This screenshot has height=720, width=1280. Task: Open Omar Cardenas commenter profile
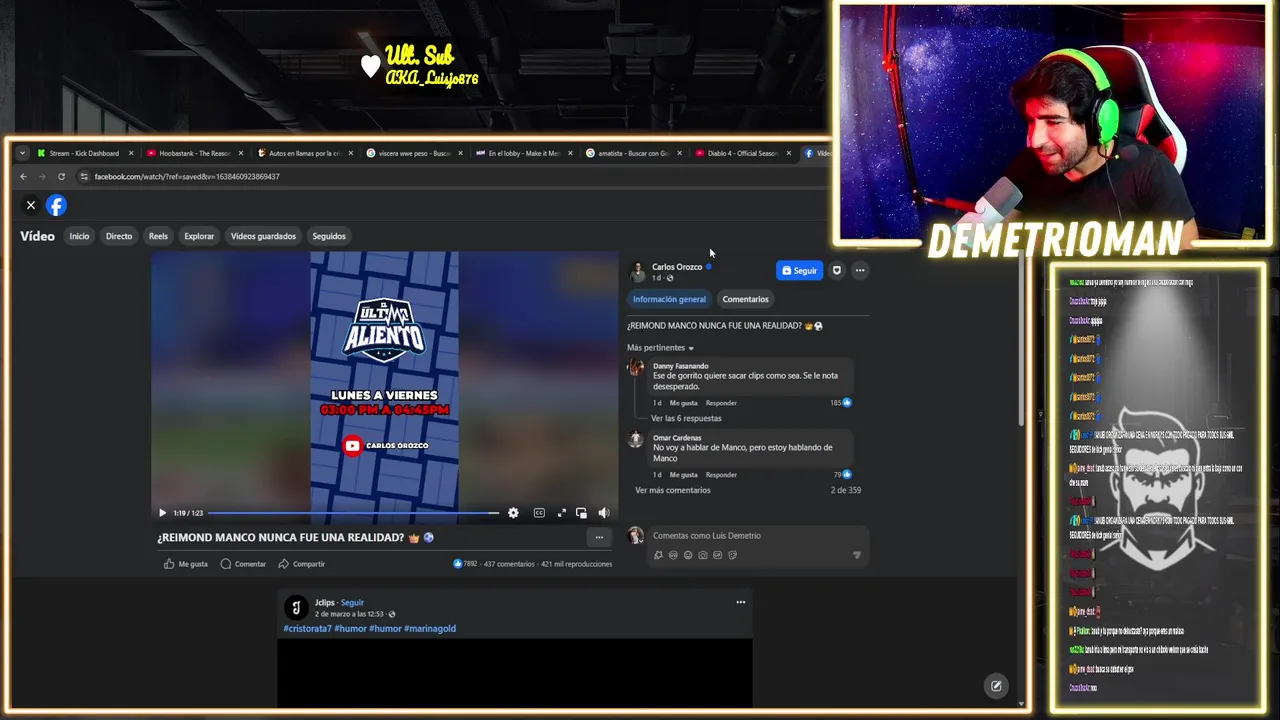click(x=677, y=438)
